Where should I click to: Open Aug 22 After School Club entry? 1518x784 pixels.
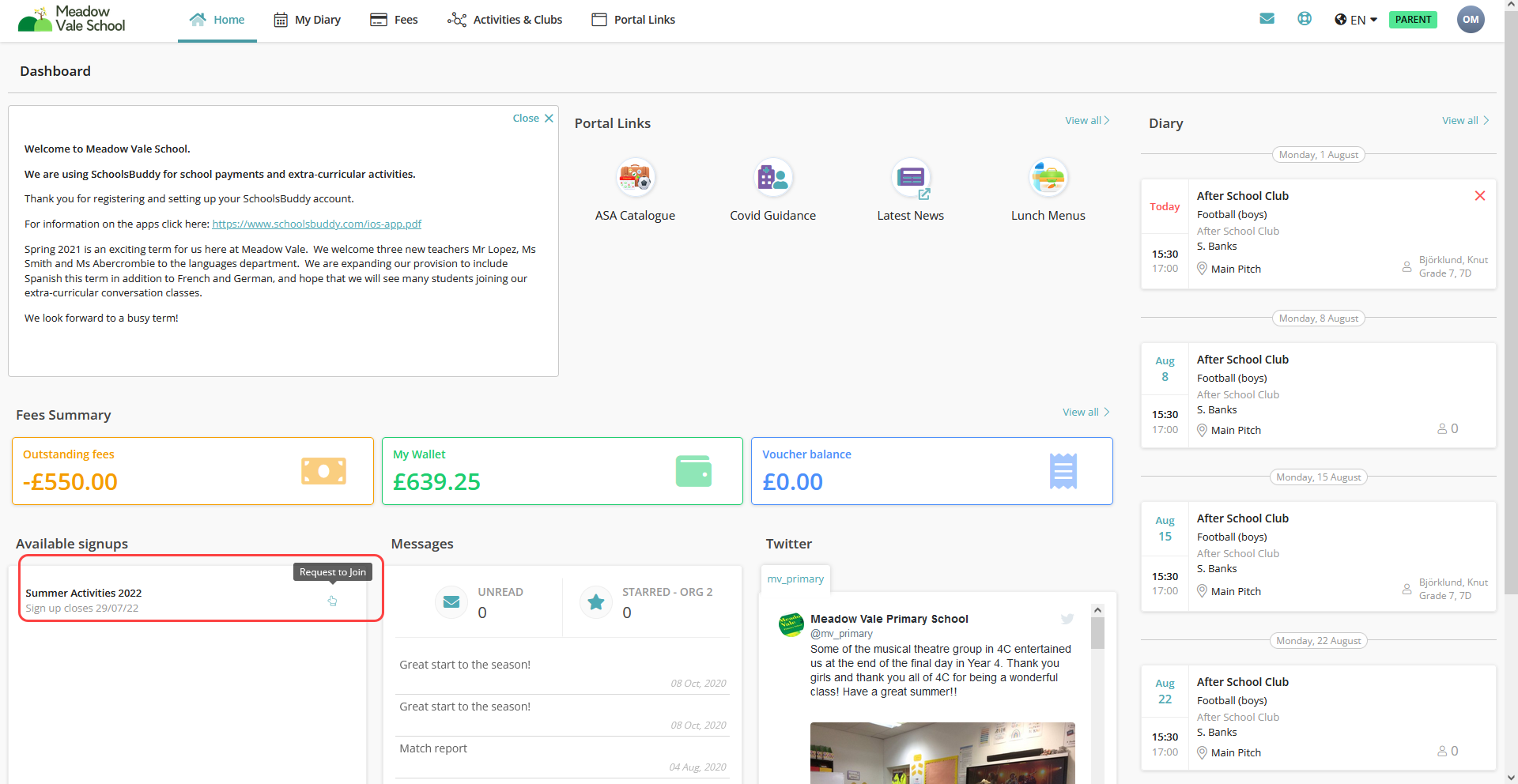pyautogui.click(x=1318, y=718)
